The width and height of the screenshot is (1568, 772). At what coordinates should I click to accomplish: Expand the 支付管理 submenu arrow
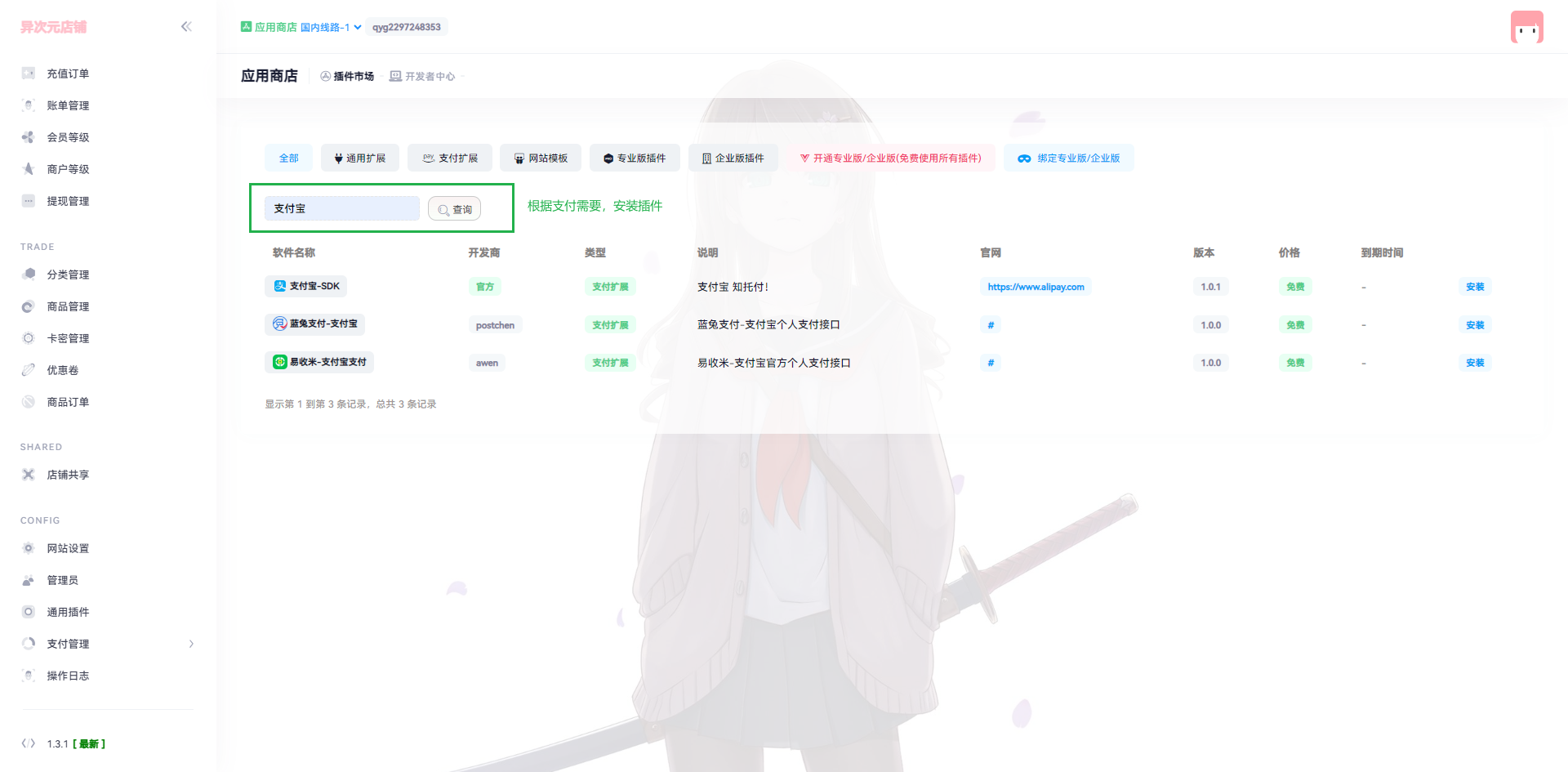pyautogui.click(x=191, y=644)
